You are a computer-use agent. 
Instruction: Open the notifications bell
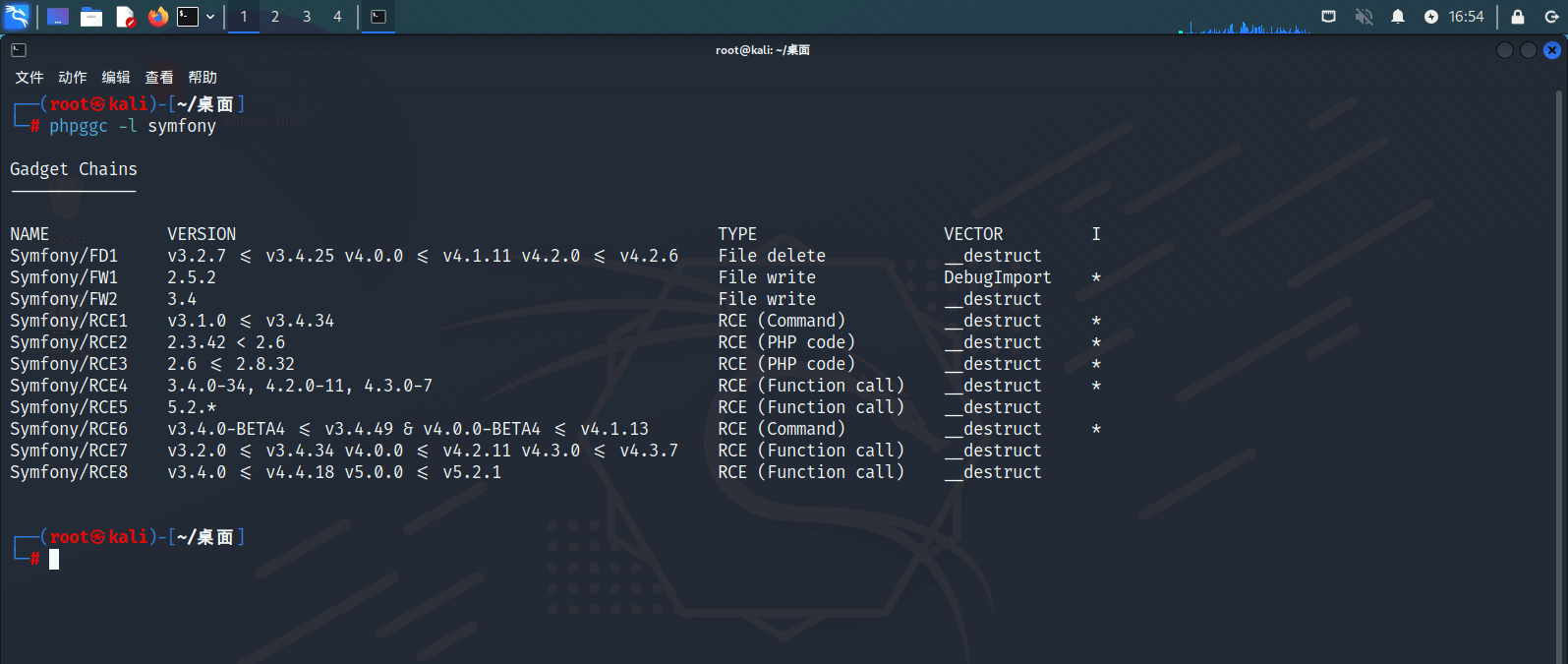pyautogui.click(x=1397, y=17)
